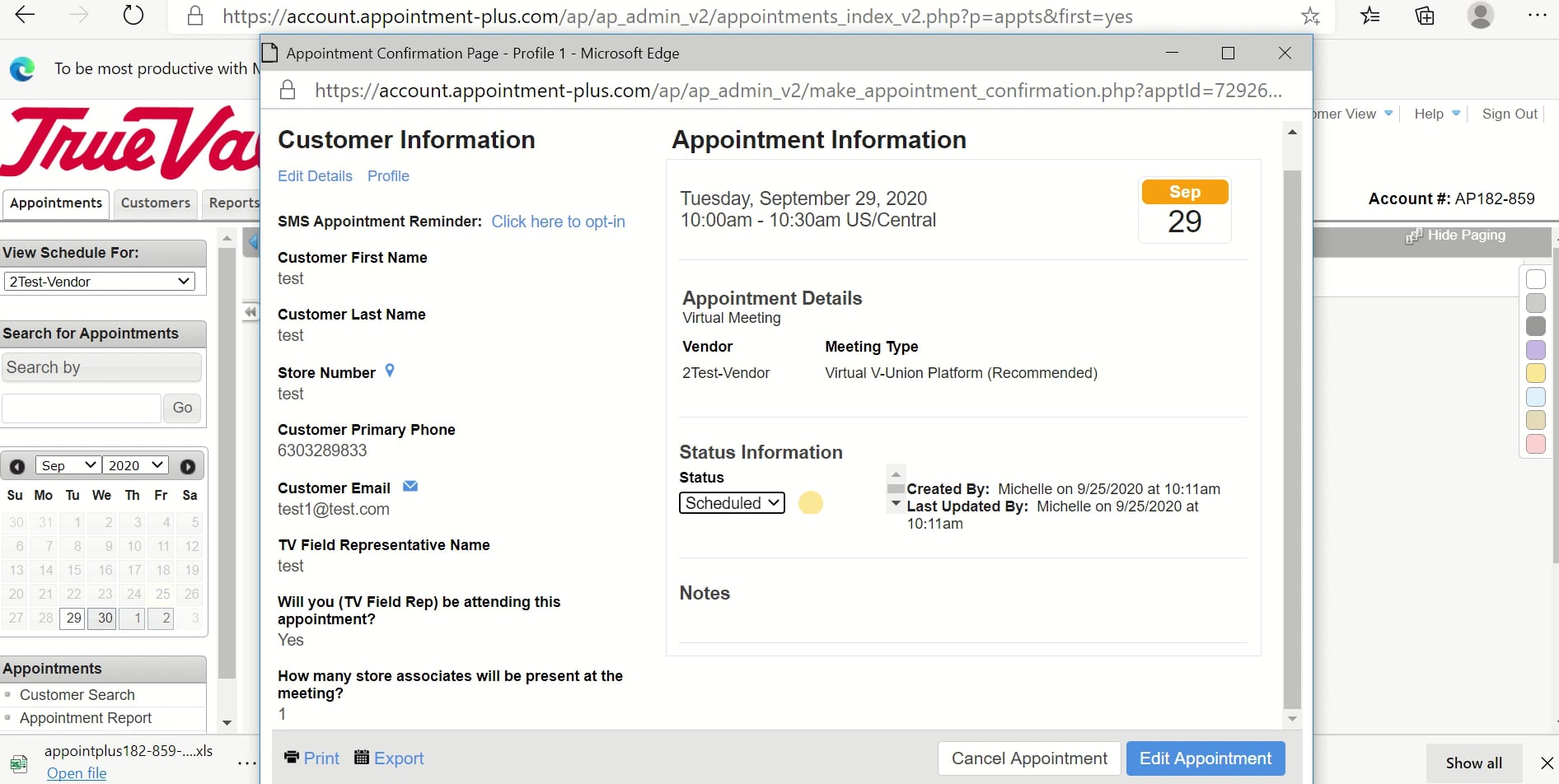Switch to the Reports tab
1559x784 pixels.
pyautogui.click(x=233, y=203)
